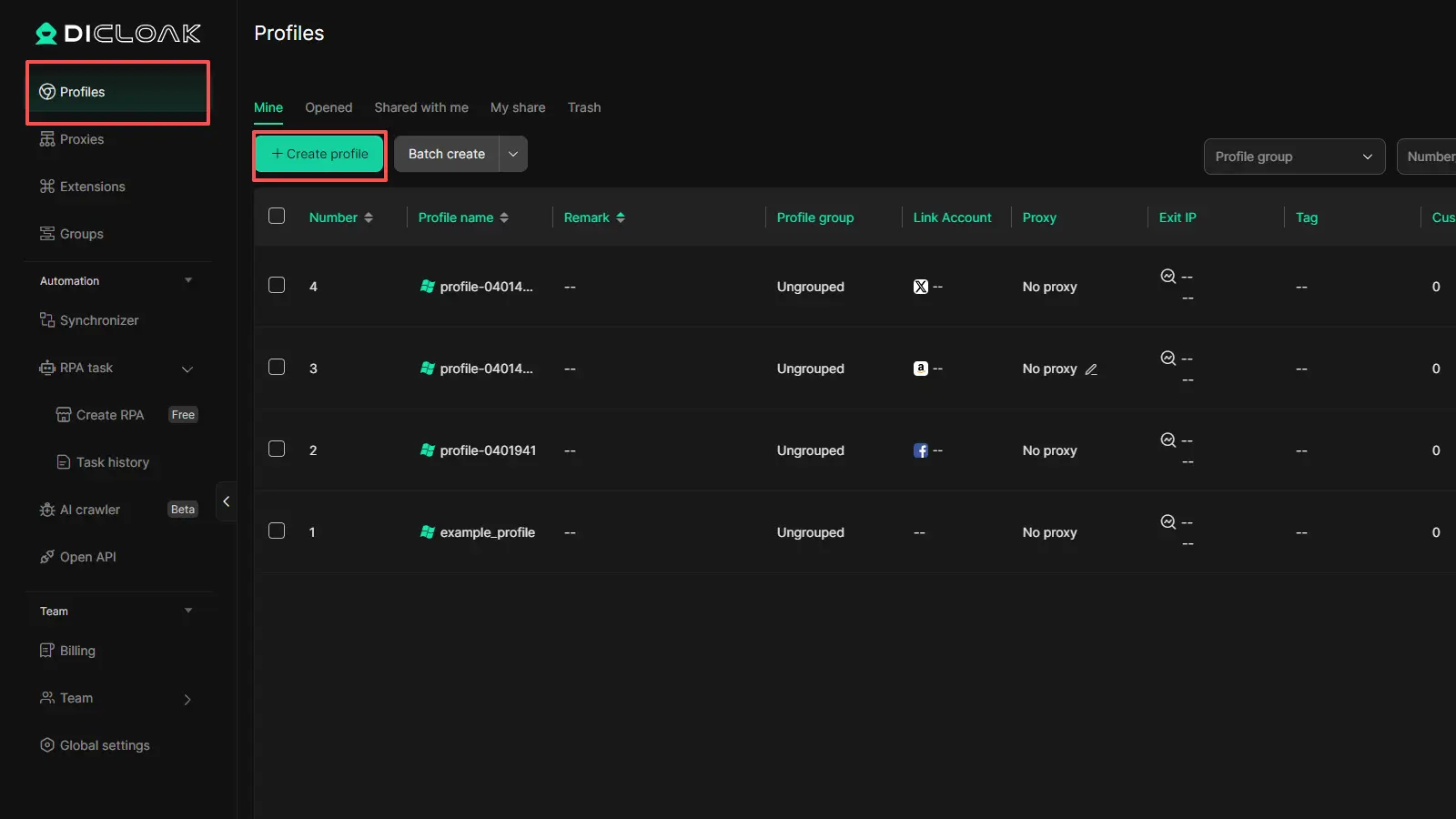Open the Proxies sidebar icon
Image resolution: width=1456 pixels, height=819 pixels.
point(47,139)
